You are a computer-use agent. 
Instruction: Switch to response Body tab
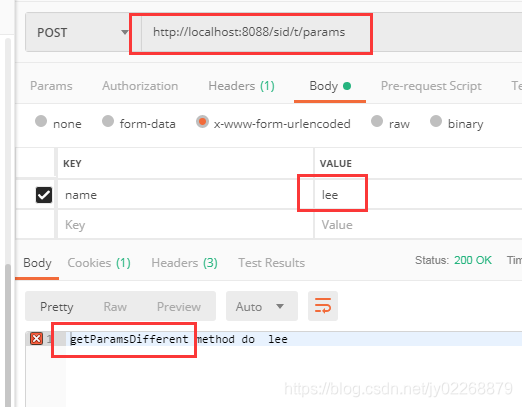point(37,263)
